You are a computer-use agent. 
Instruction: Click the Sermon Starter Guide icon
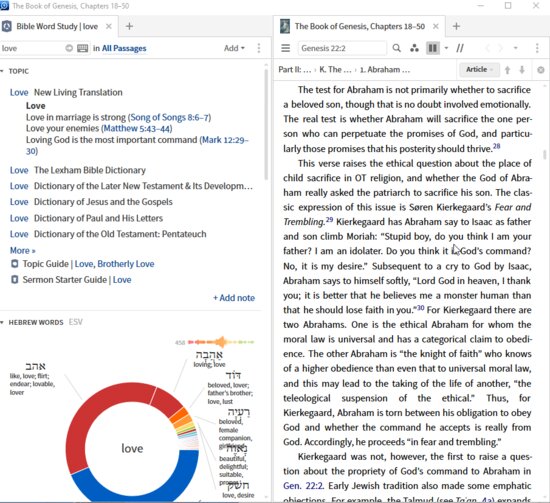click(x=14, y=280)
